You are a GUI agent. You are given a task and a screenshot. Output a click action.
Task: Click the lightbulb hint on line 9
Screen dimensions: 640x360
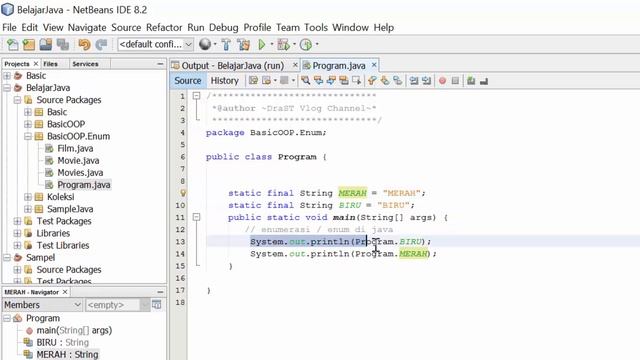point(183,193)
